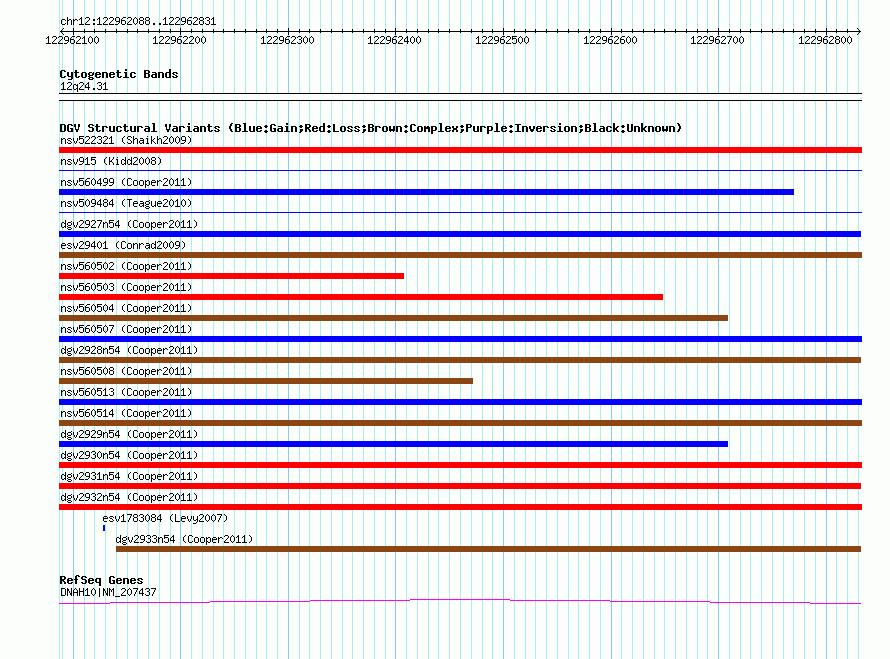Click ruler position 122962800

(x=825, y=40)
